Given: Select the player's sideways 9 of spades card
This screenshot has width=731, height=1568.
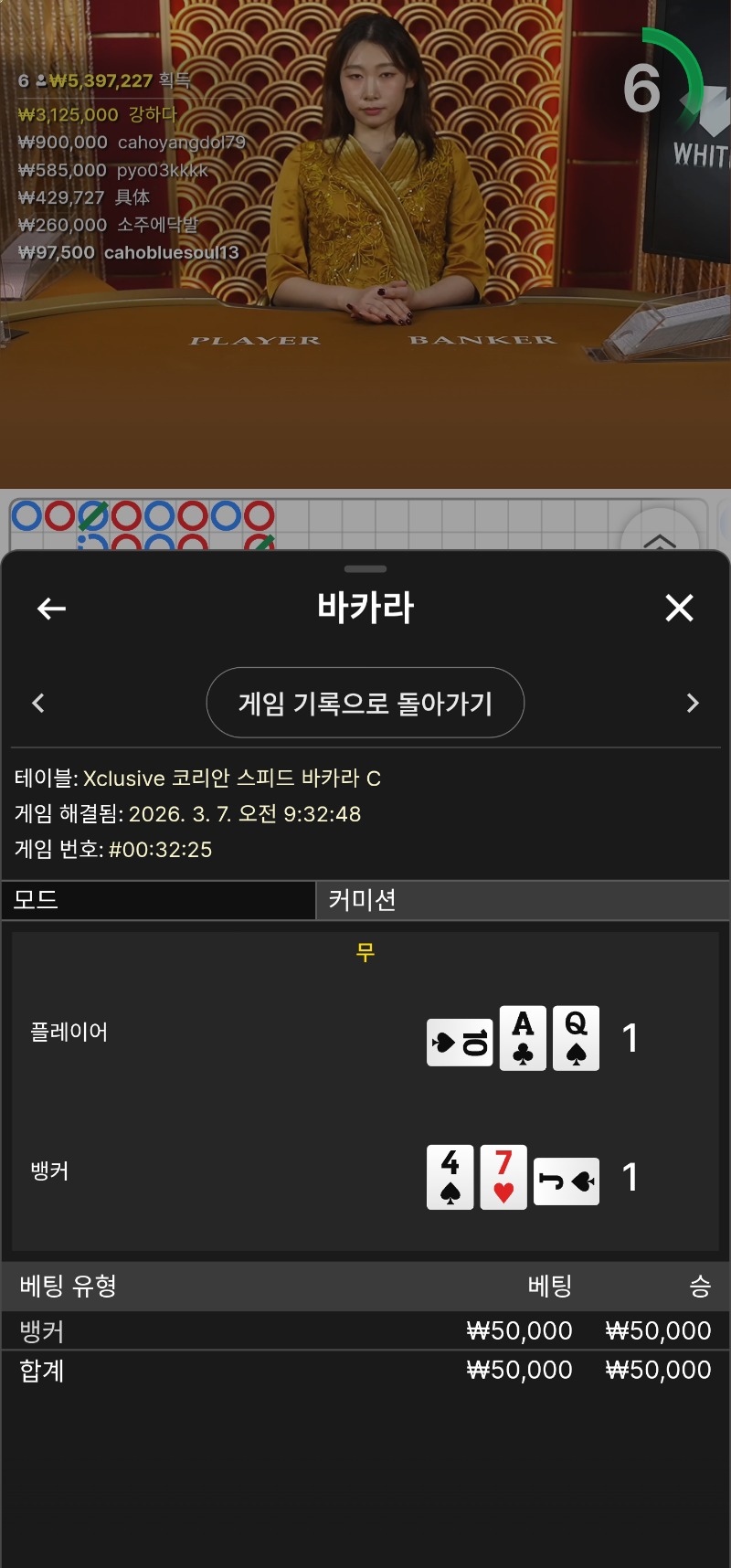Looking at the screenshot, I should tap(460, 1043).
